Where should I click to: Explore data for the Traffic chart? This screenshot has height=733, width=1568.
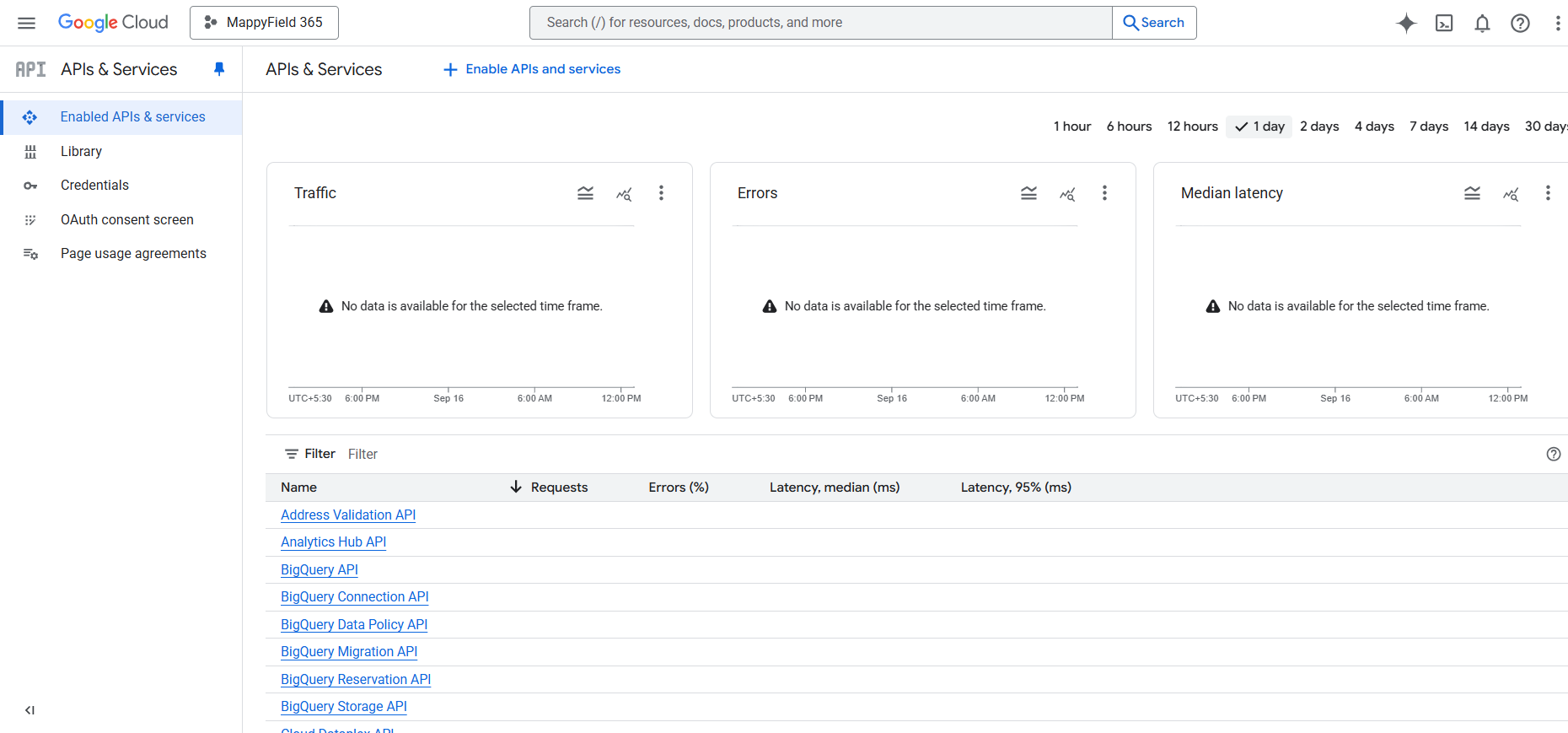pos(624,194)
